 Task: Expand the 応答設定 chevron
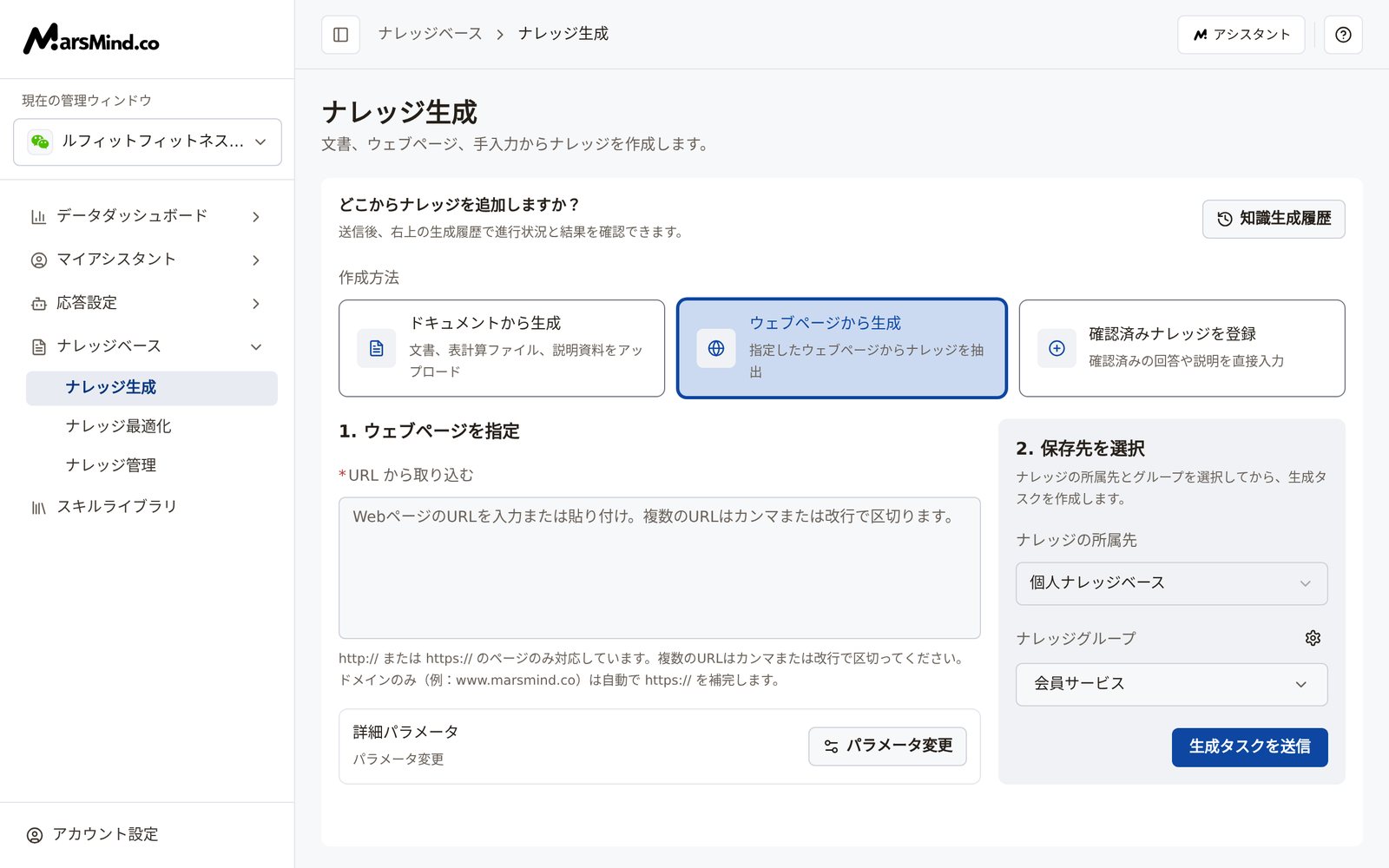(256, 303)
